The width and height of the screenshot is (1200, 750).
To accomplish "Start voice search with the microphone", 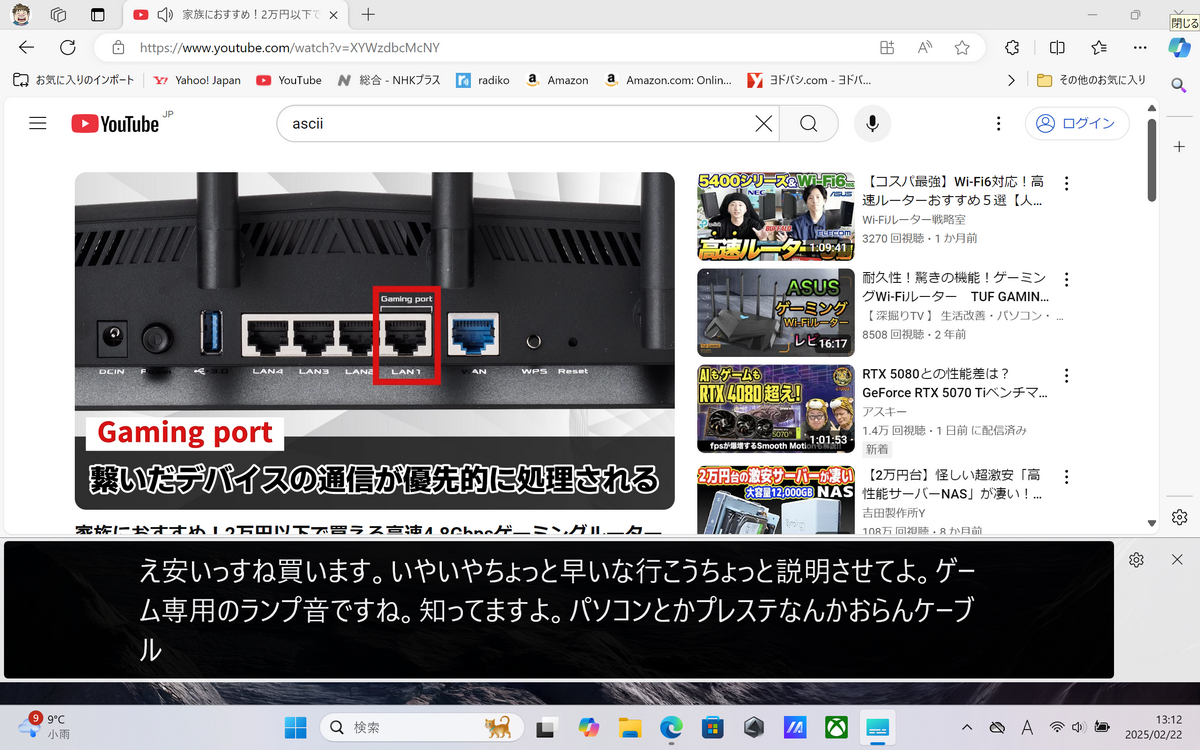I will click(x=872, y=124).
